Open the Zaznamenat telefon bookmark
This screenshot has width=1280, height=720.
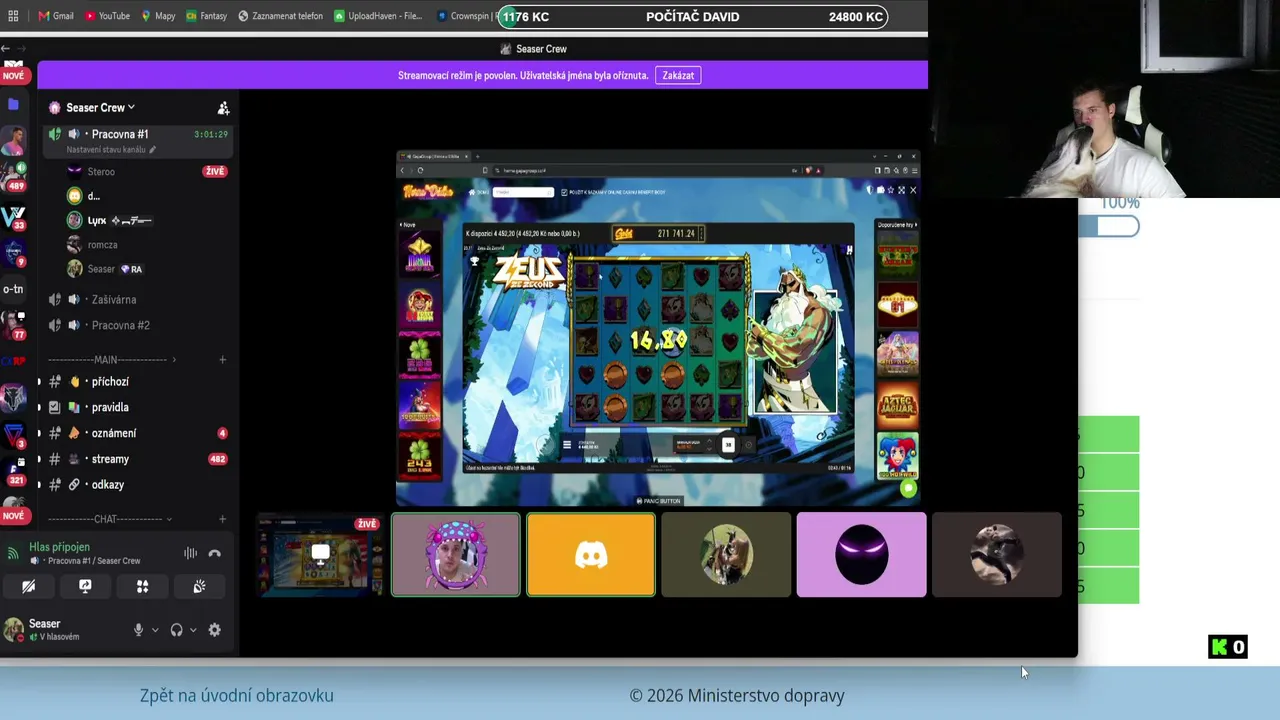281,16
